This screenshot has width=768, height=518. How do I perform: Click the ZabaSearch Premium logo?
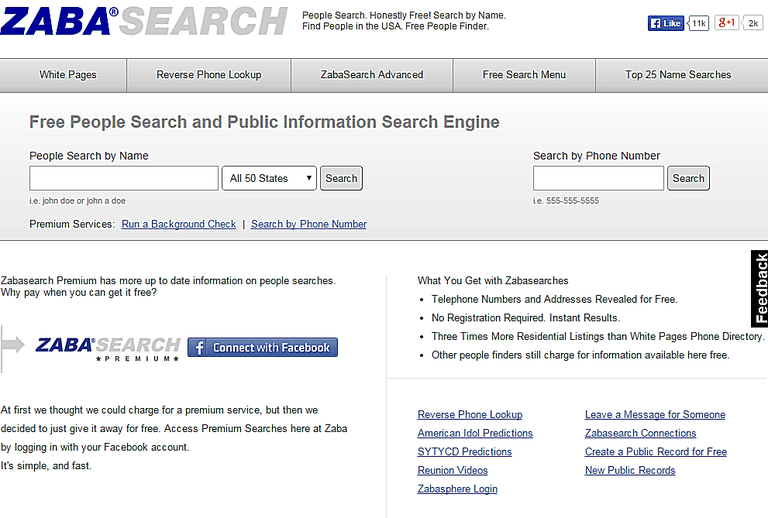tap(108, 348)
